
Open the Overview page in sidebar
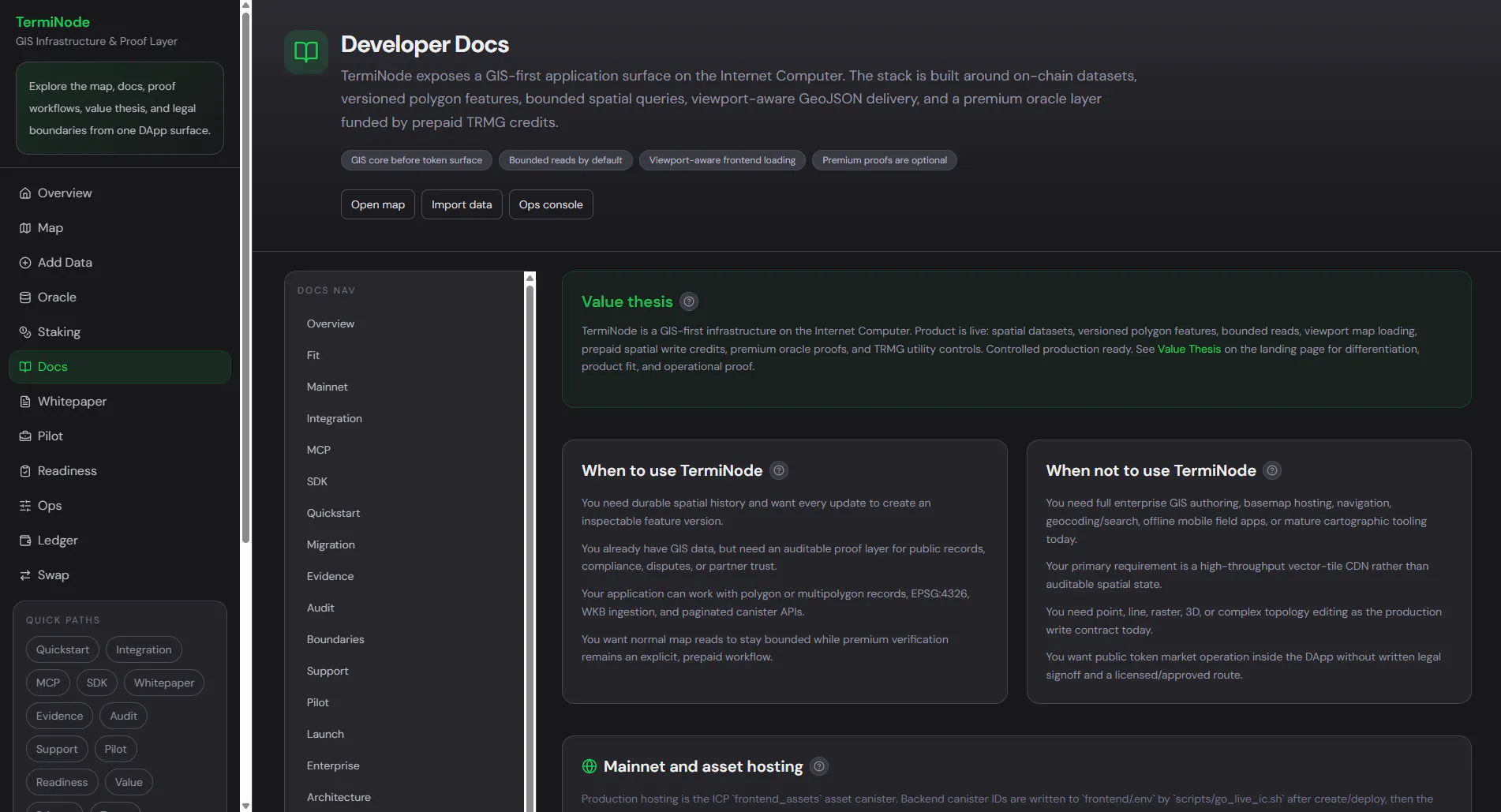coord(120,193)
